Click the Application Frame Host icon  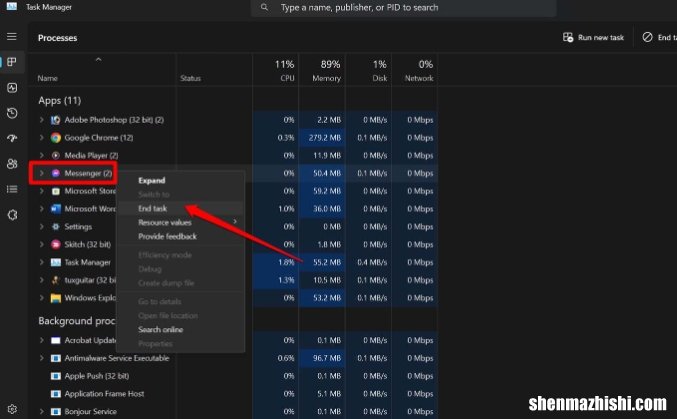pyautogui.click(x=56, y=394)
